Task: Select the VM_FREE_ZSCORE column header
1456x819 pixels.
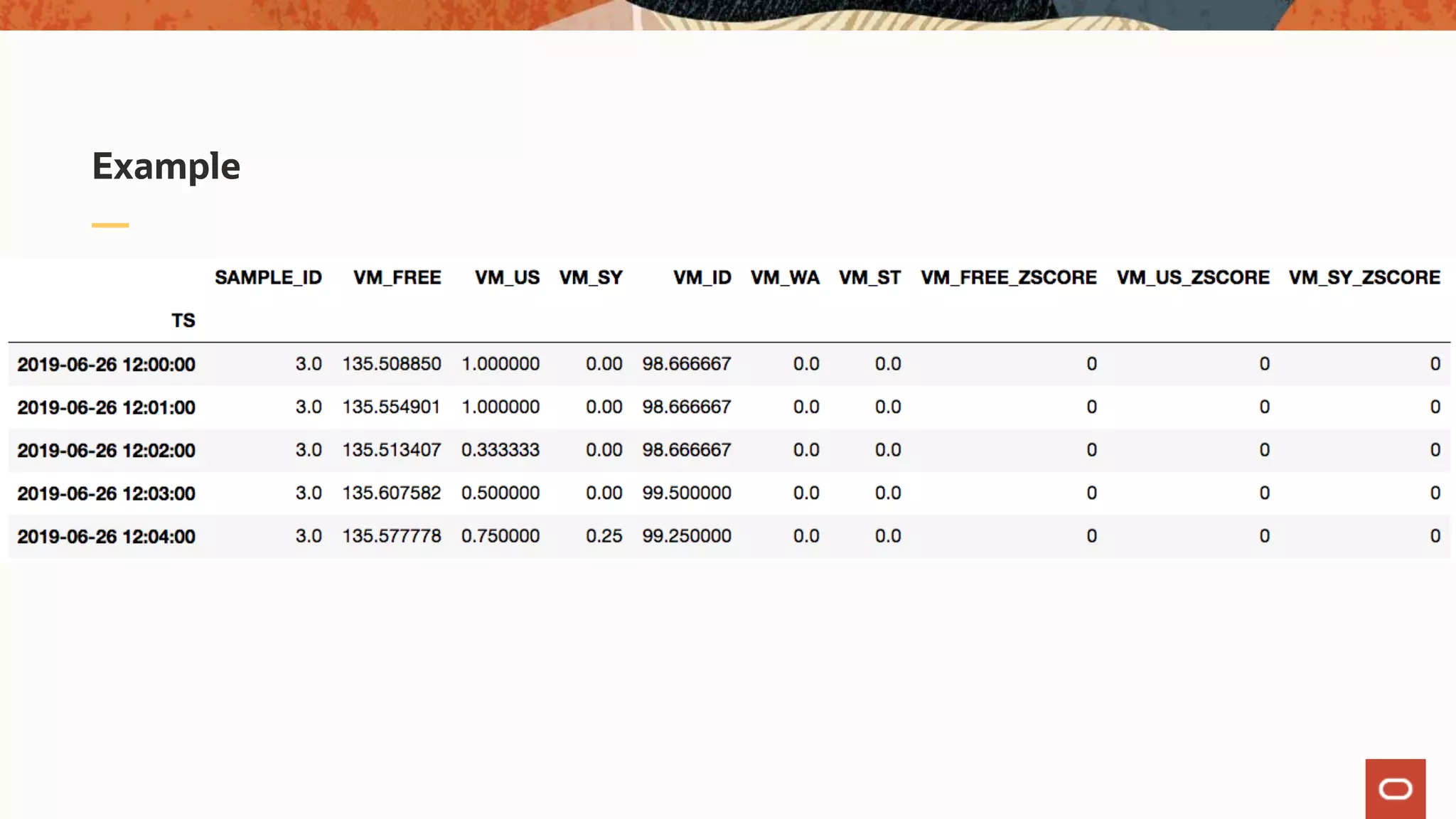Action: pyautogui.click(x=1008, y=277)
